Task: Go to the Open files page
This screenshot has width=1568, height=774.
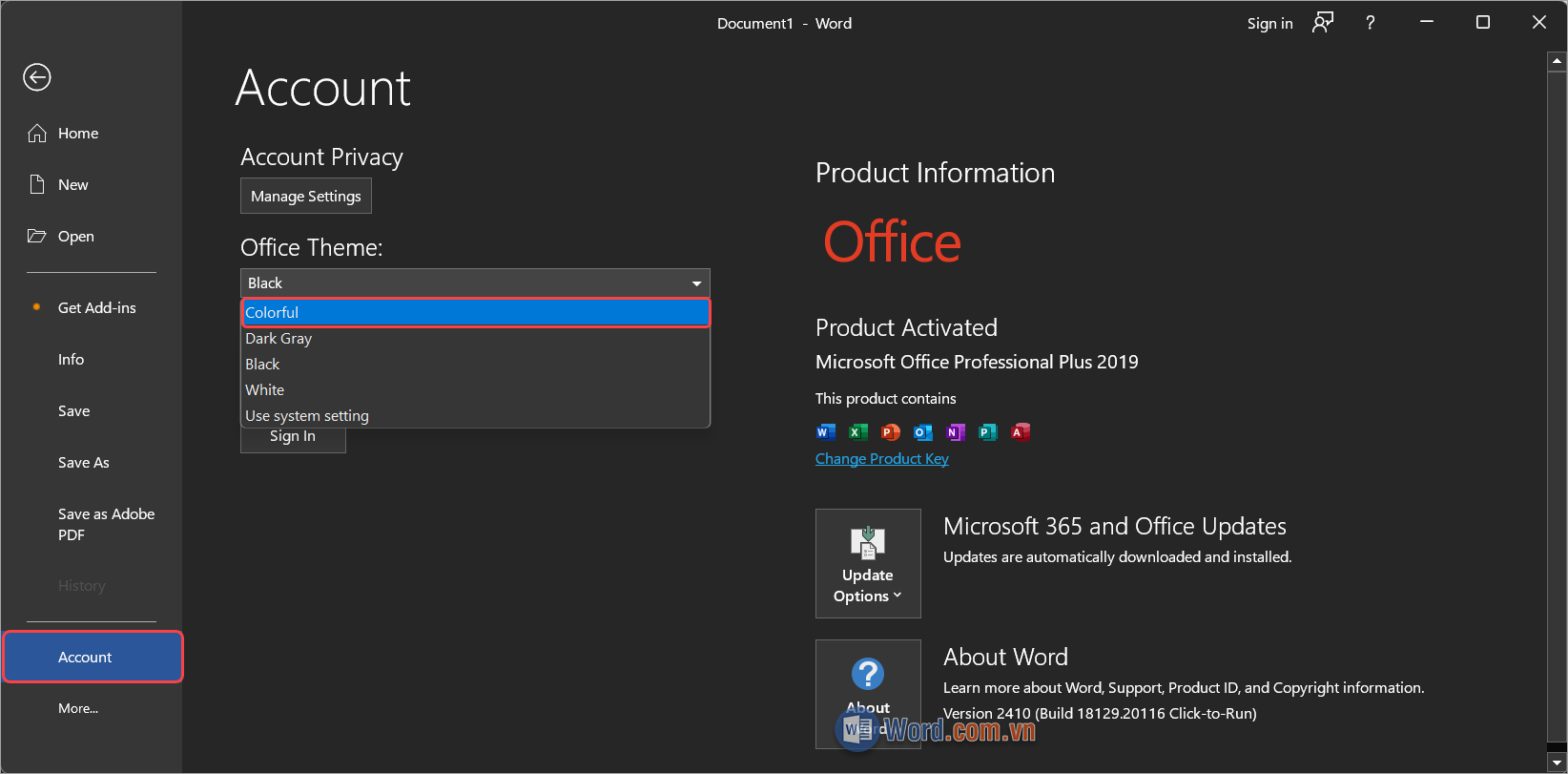Action: (x=75, y=237)
